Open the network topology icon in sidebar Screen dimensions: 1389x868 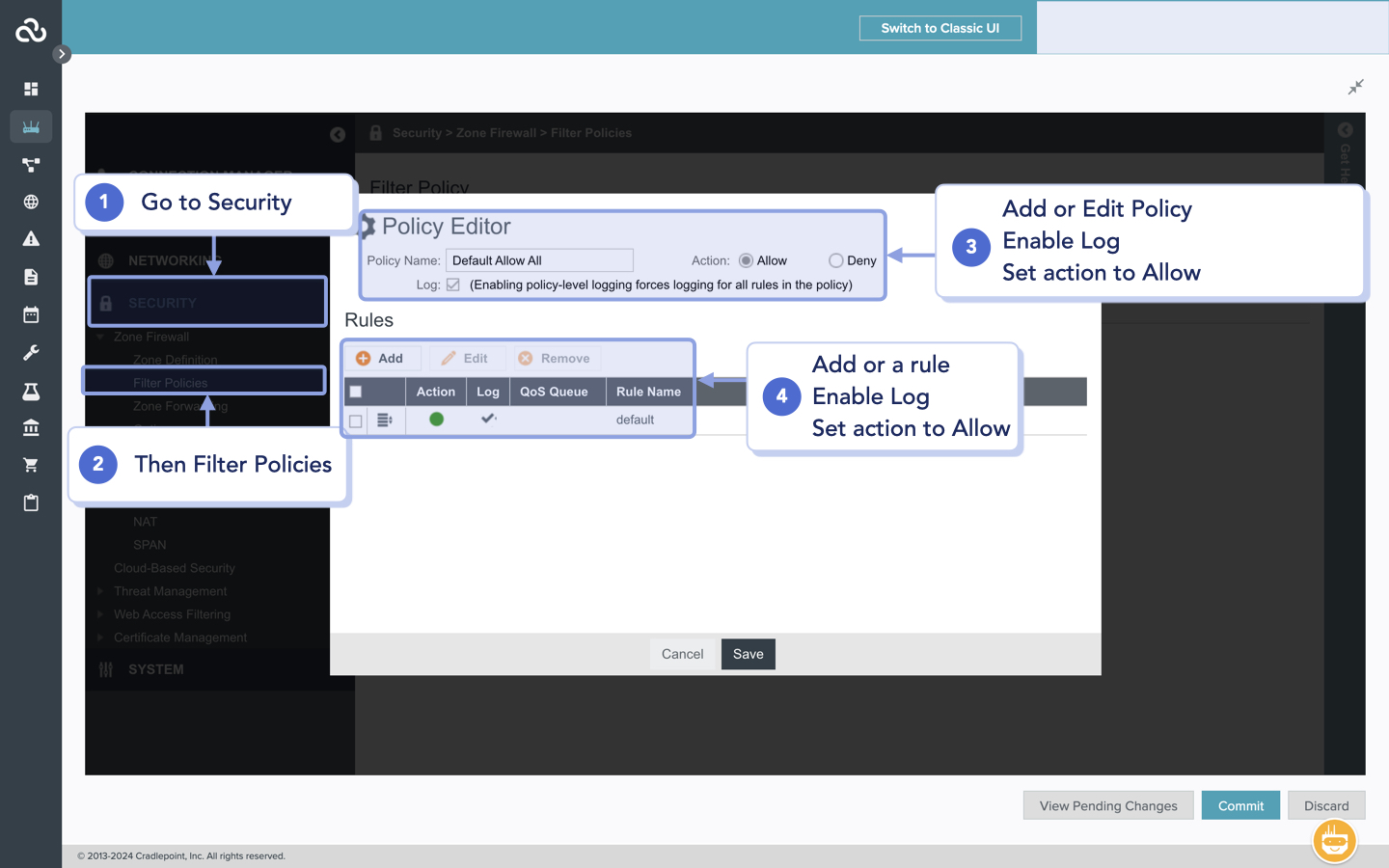31,164
